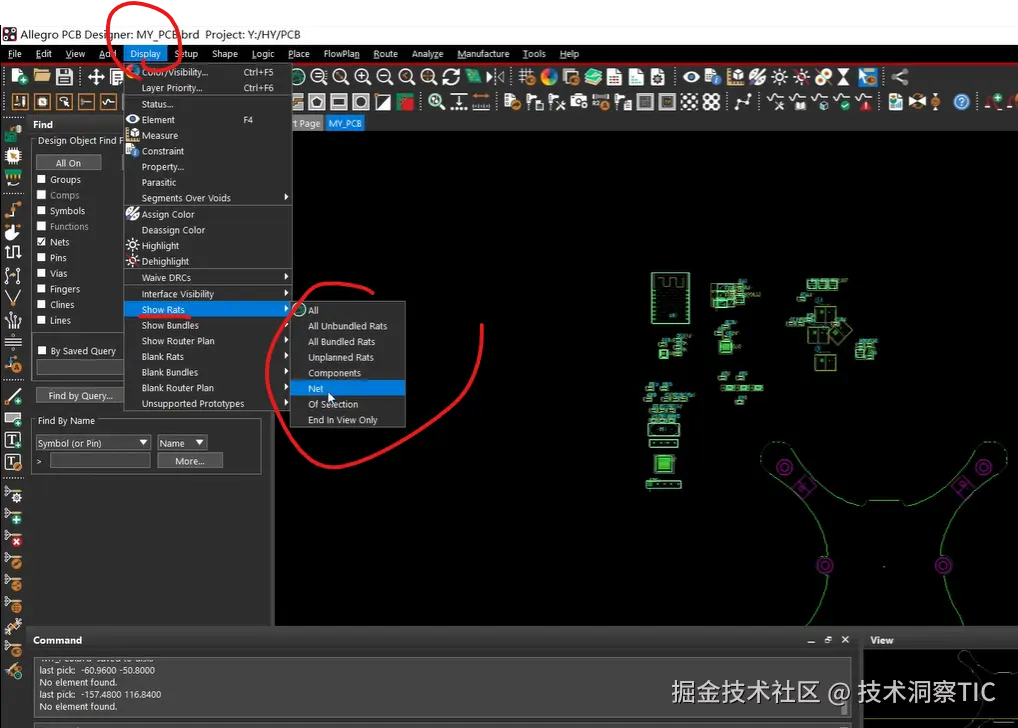The image size is (1018, 728).
Task: Open the Manufacture menu
Action: coord(483,54)
